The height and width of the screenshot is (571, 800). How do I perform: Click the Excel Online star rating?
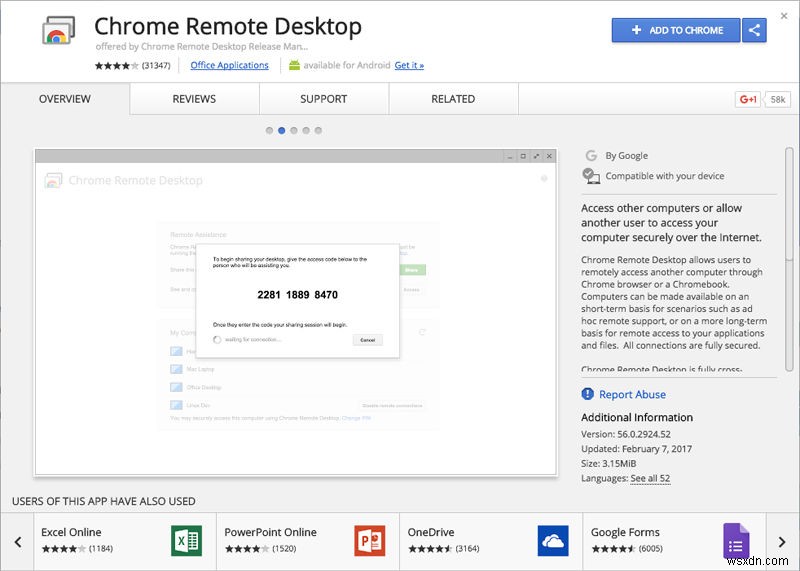[x=64, y=549]
